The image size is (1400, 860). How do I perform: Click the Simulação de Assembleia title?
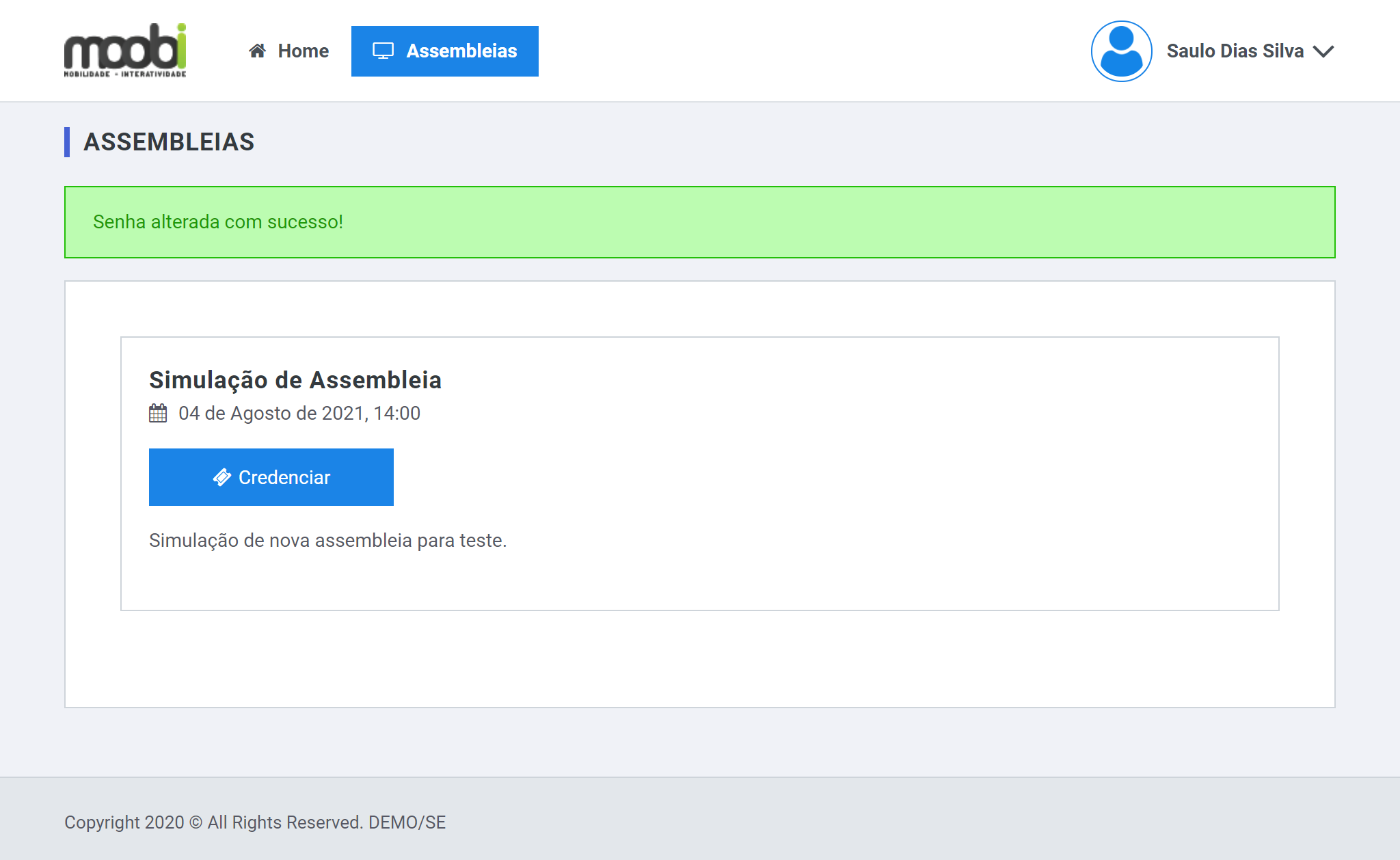click(295, 380)
